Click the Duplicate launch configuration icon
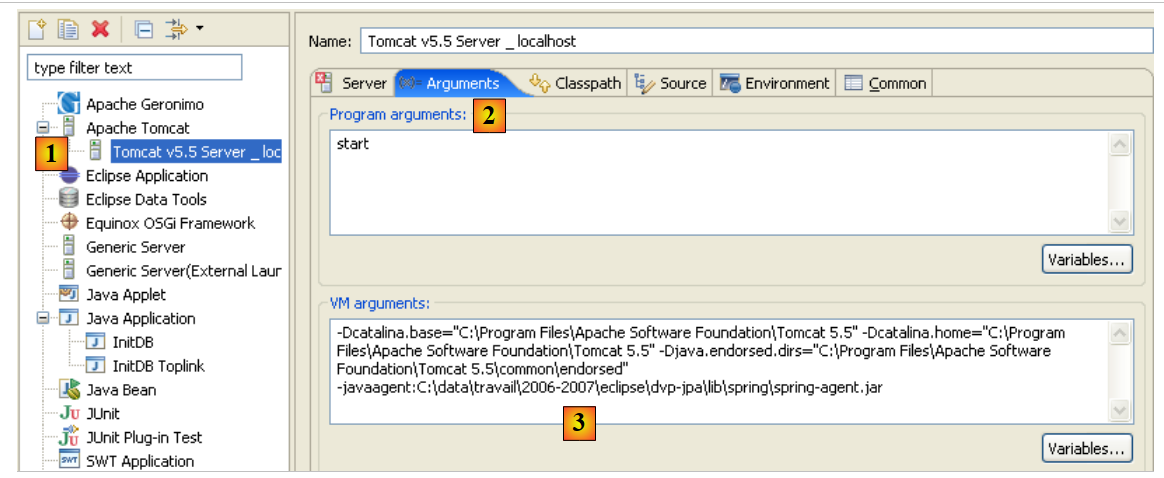 point(68,29)
